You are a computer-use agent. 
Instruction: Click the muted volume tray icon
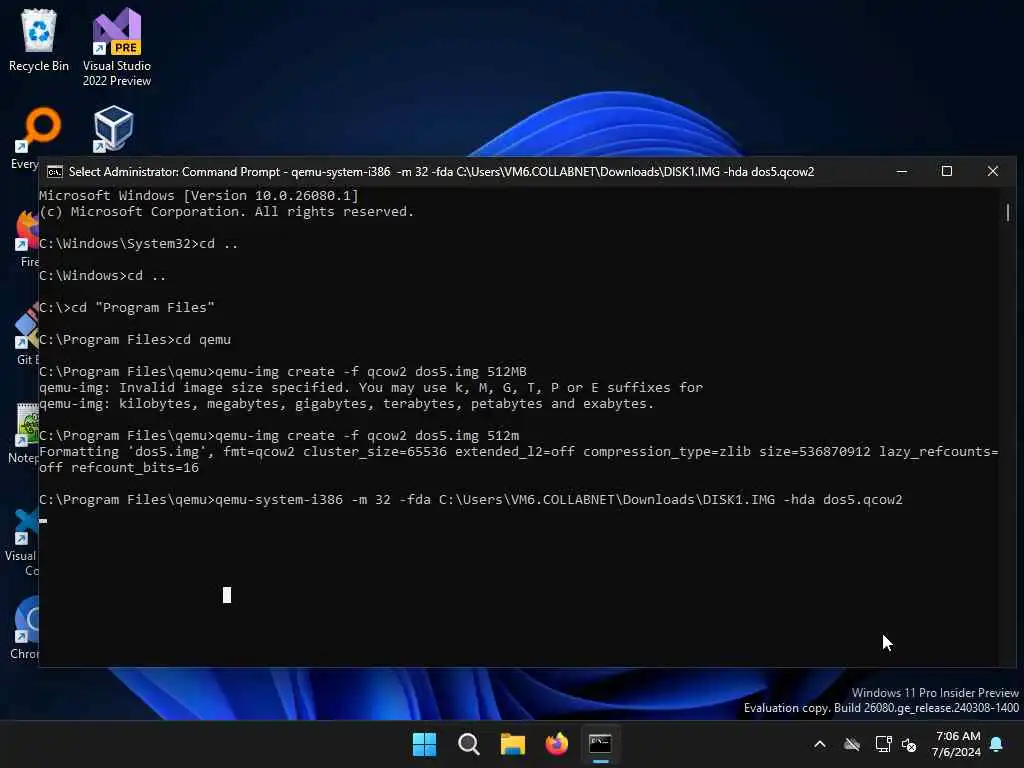click(909, 744)
